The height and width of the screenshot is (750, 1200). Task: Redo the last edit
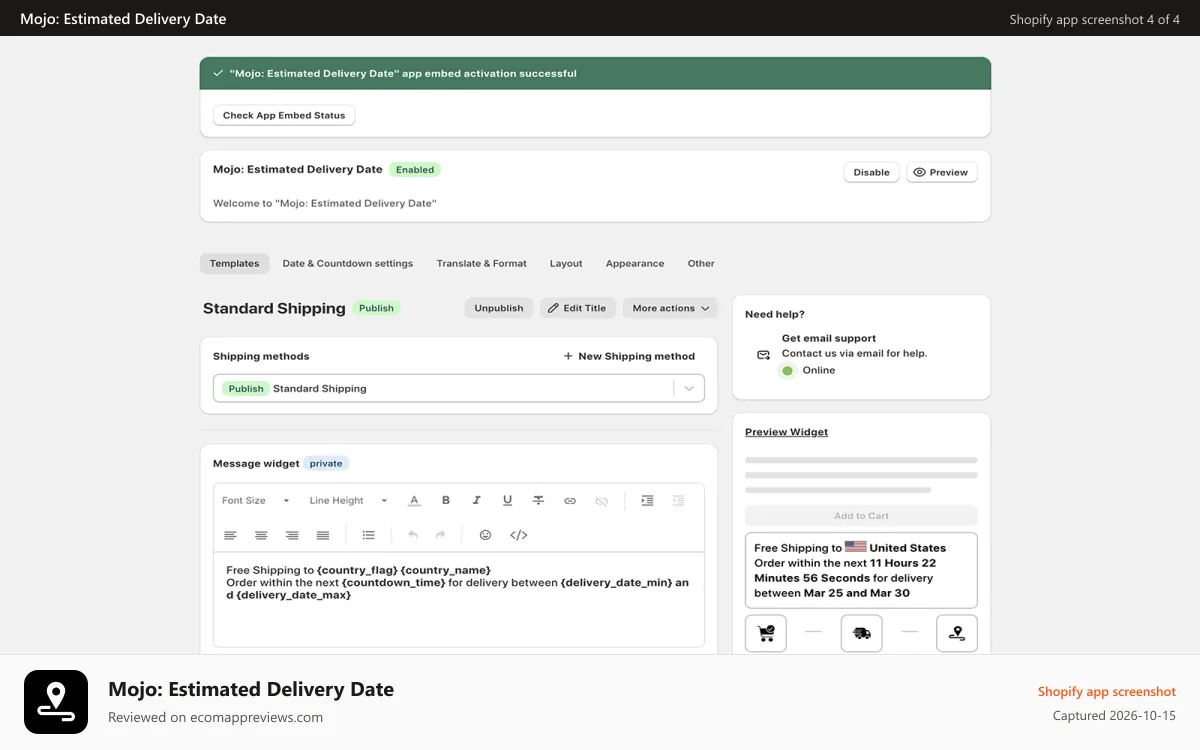pyautogui.click(x=441, y=535)
